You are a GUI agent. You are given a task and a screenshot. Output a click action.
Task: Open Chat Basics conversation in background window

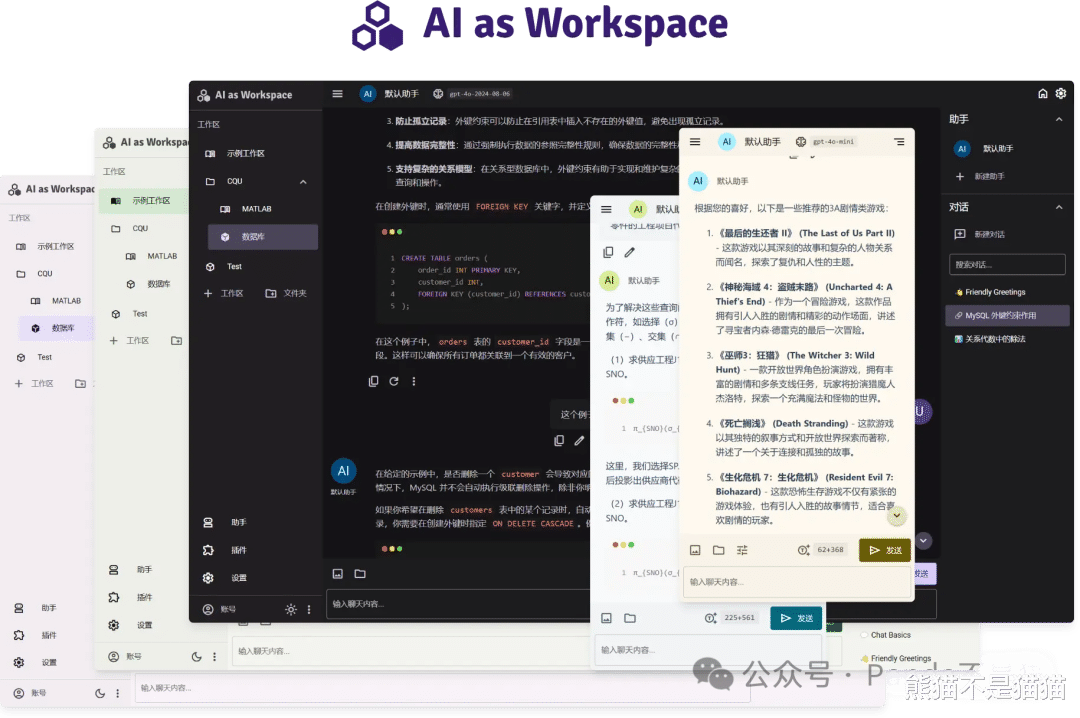click(x=891, y=635)
